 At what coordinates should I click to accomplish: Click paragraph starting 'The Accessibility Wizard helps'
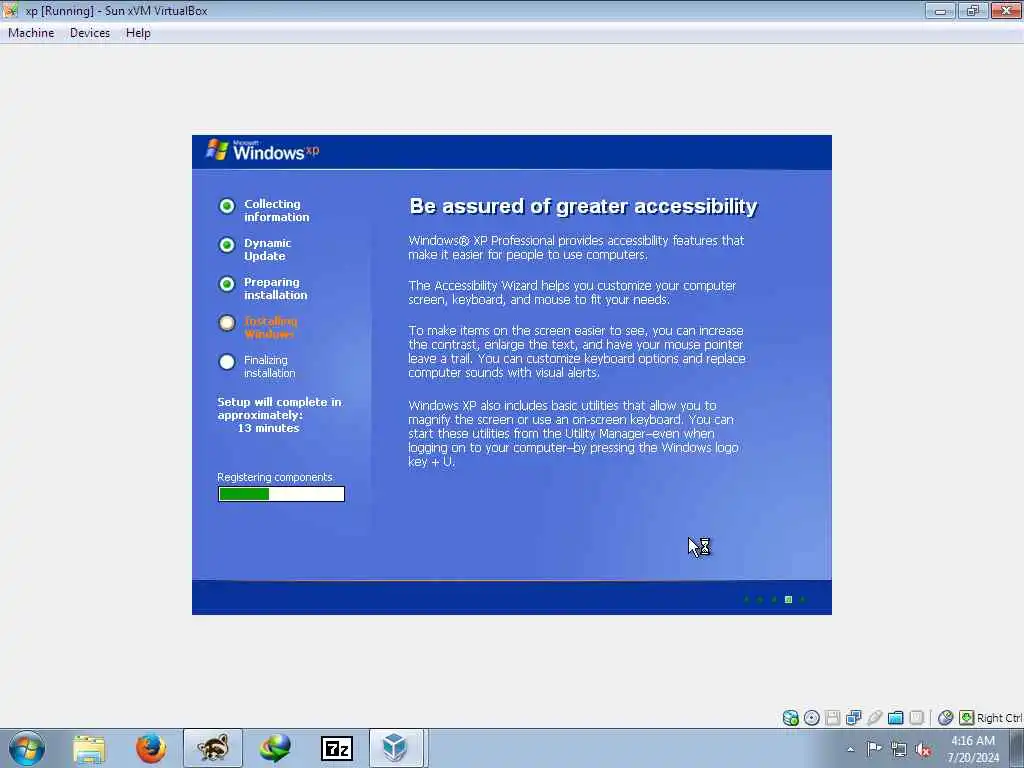[572, 293]
